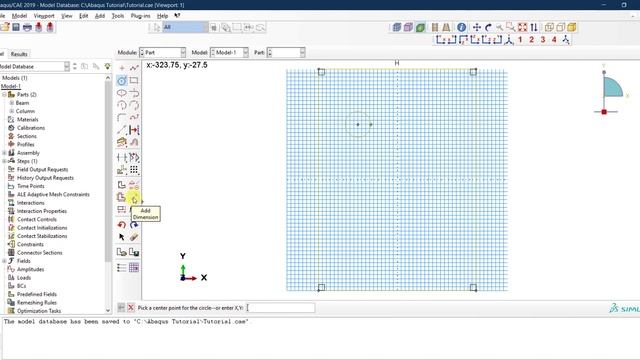Select the Pan View tool
This screenshot has height=360, width=640.
tap(476, 27)
